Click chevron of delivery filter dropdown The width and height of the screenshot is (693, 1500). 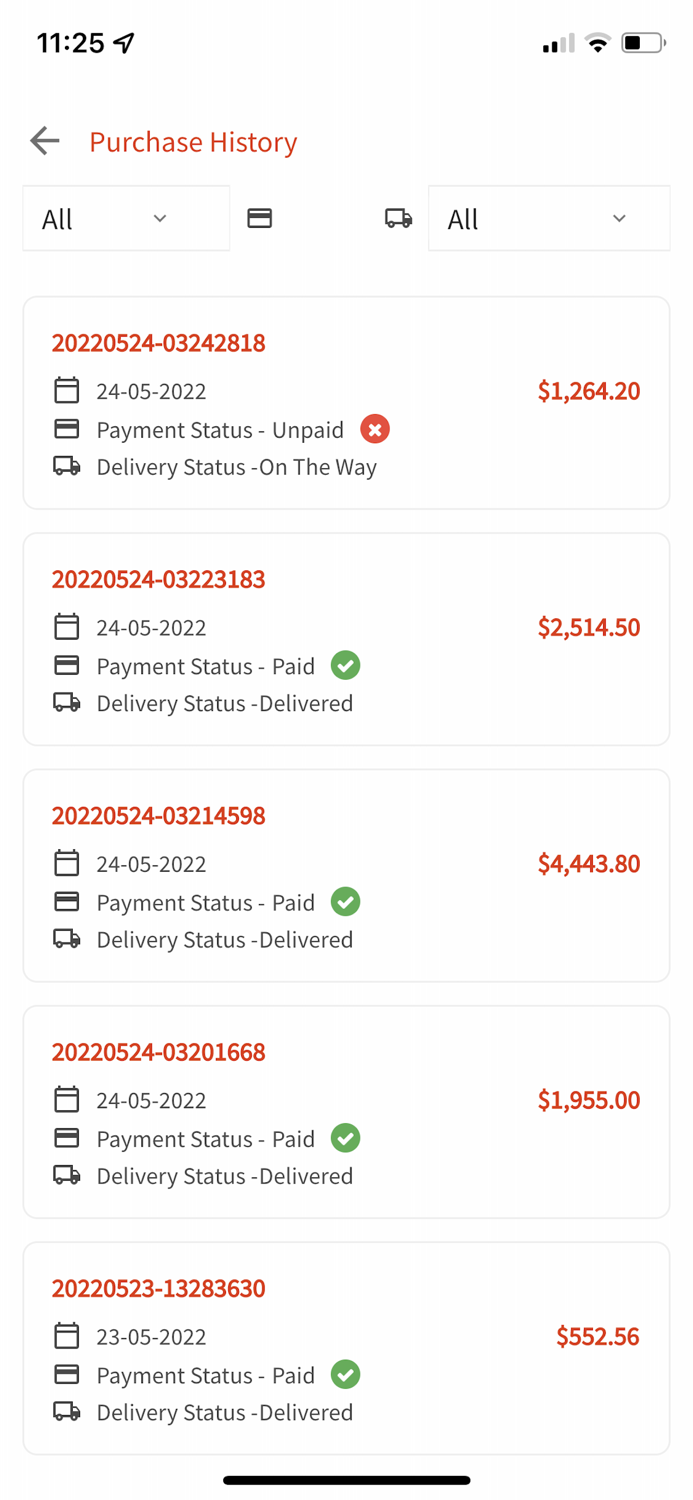tap(619, 218)
